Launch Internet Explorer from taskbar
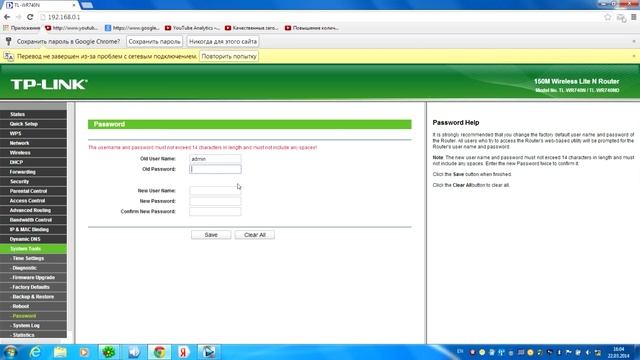 pos(36,352)
